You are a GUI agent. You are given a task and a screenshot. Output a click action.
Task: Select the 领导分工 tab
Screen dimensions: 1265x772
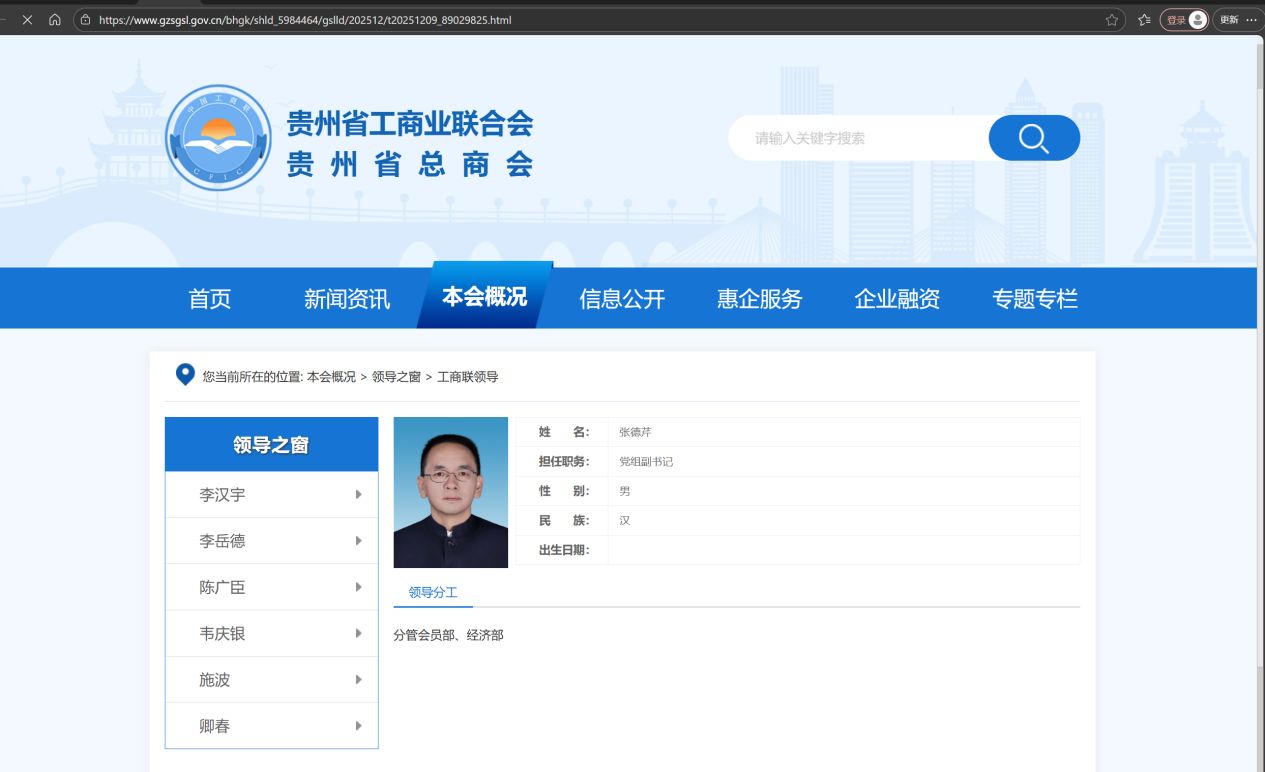point(433,592)
